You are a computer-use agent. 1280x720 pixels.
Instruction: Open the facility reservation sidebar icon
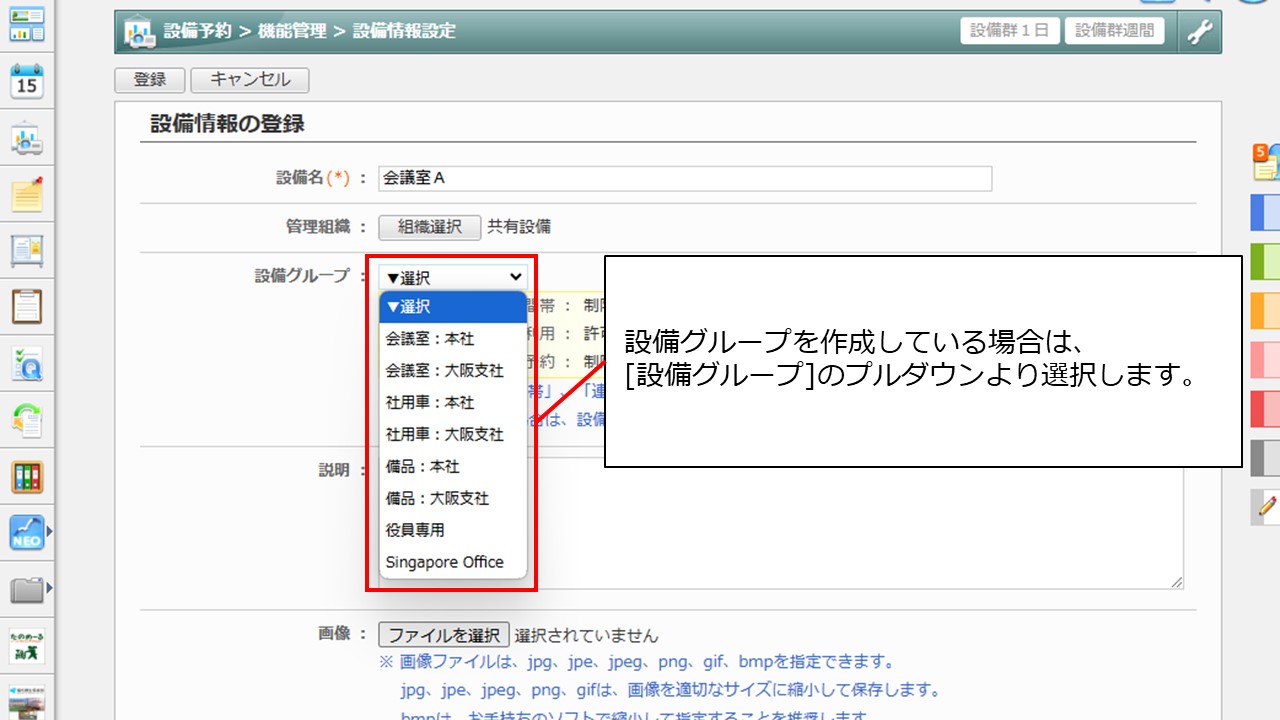(27, 139)
